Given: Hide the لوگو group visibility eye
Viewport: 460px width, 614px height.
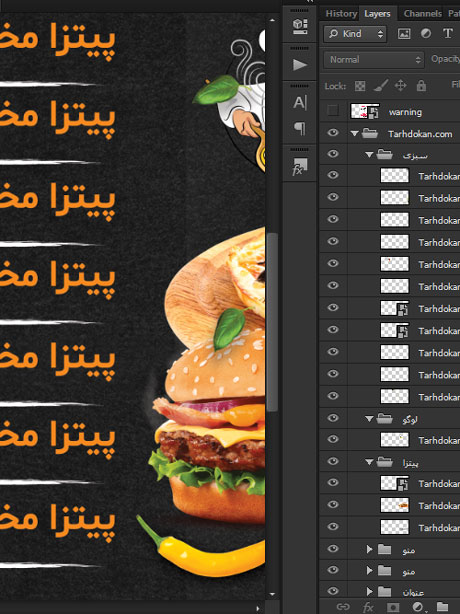Looking at the screenshot, I should 333,418.
